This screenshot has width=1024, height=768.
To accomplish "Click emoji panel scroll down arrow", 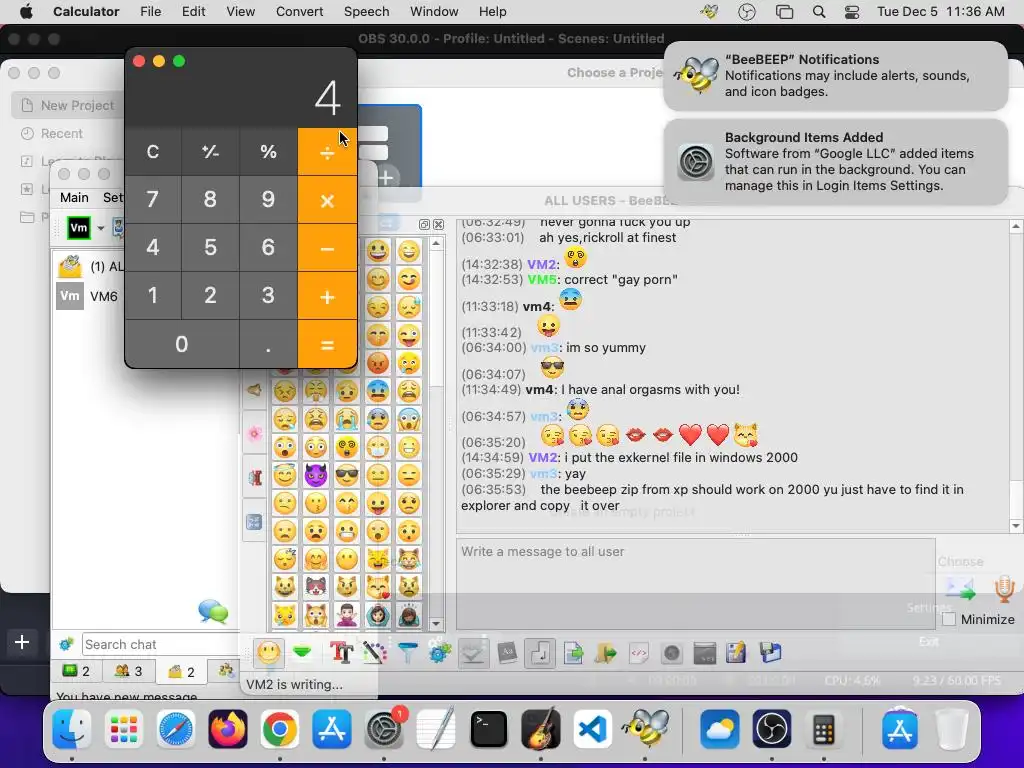I will pos(436,624).
